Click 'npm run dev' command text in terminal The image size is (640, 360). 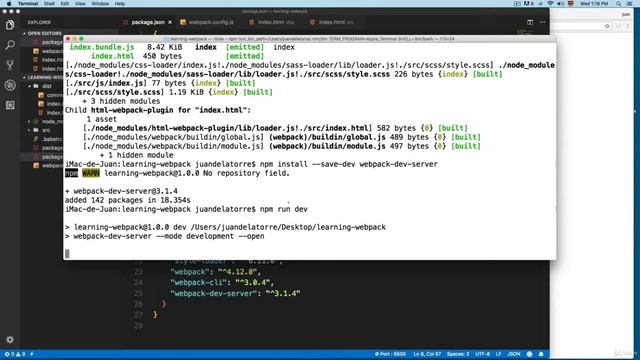pos(284,209)
